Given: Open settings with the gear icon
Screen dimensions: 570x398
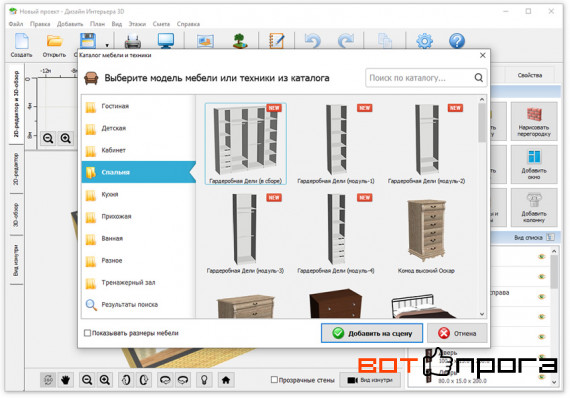Looking at the screenshot, I should (424, 41).
